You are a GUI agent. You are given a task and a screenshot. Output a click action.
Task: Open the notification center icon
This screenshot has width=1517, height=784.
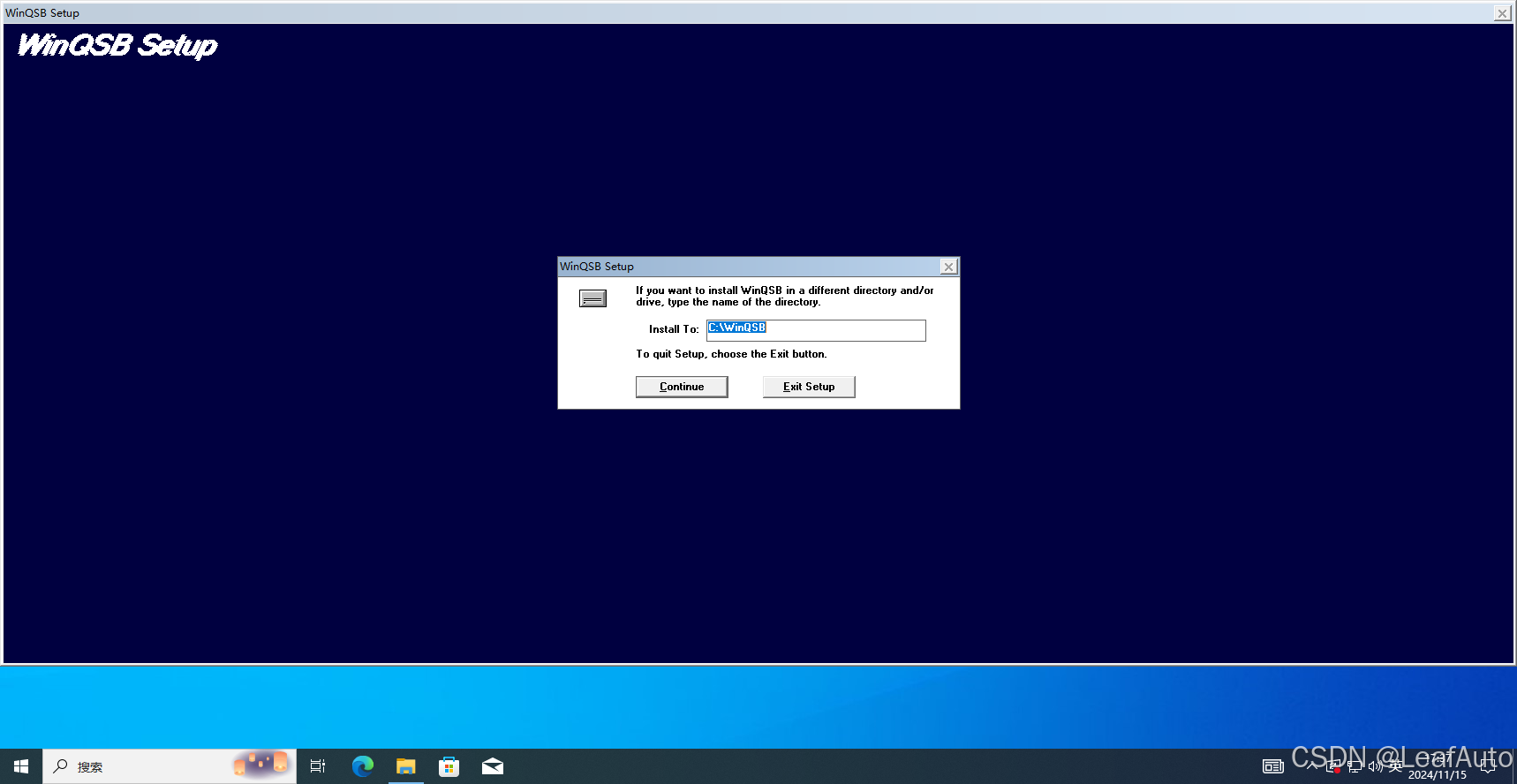(x=1488, y=766)
